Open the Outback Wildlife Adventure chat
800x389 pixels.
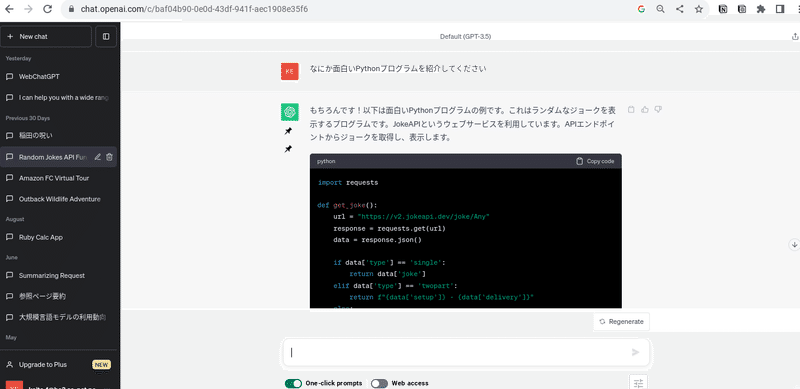(x=58, y=199)
